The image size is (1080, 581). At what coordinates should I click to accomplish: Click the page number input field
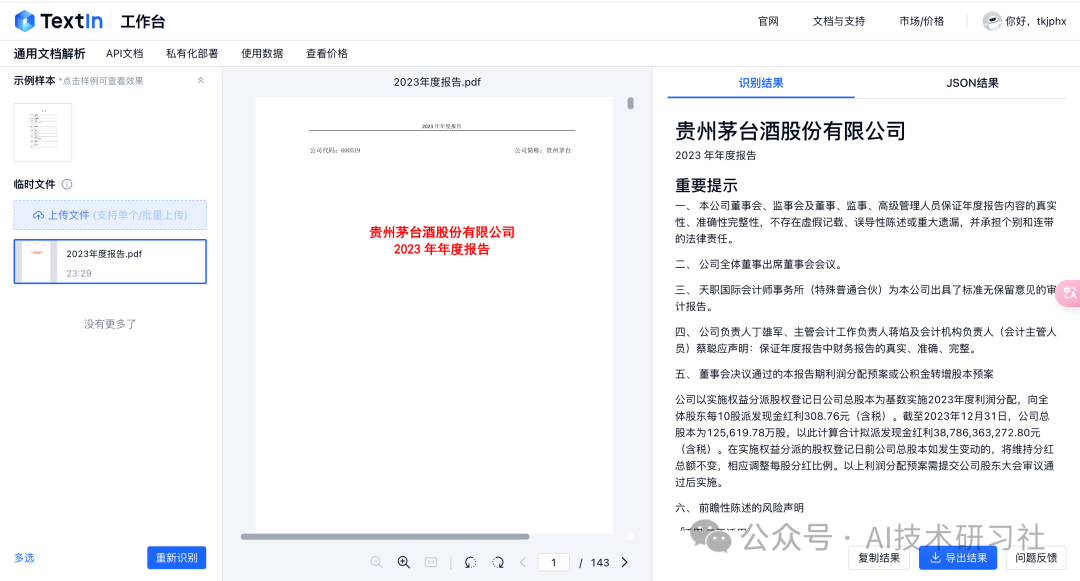[553, 562]
